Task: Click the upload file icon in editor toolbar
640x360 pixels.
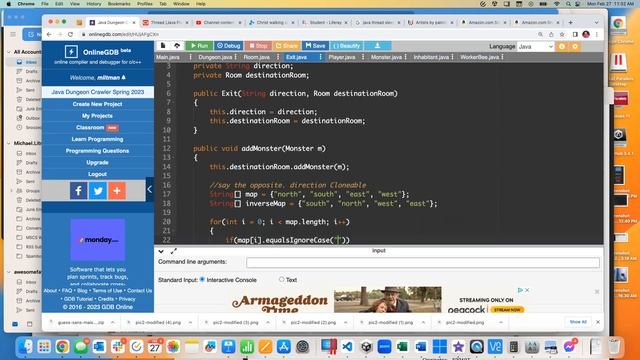Action: coord(177,46)
